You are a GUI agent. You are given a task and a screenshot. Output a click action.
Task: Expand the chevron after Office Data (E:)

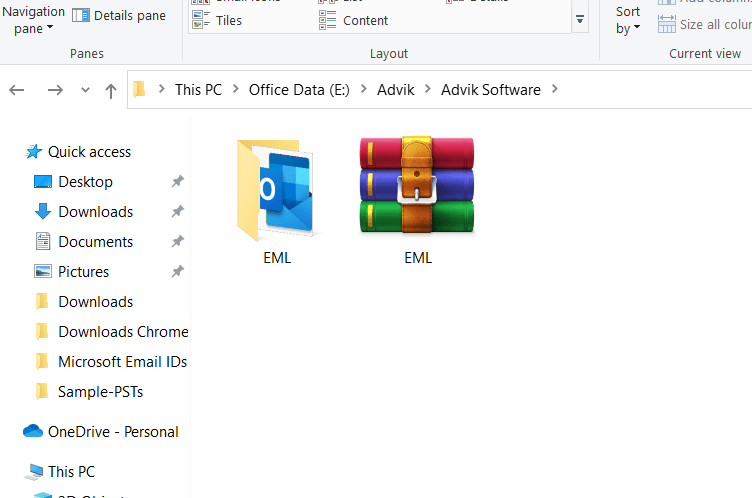pos(364,89)
